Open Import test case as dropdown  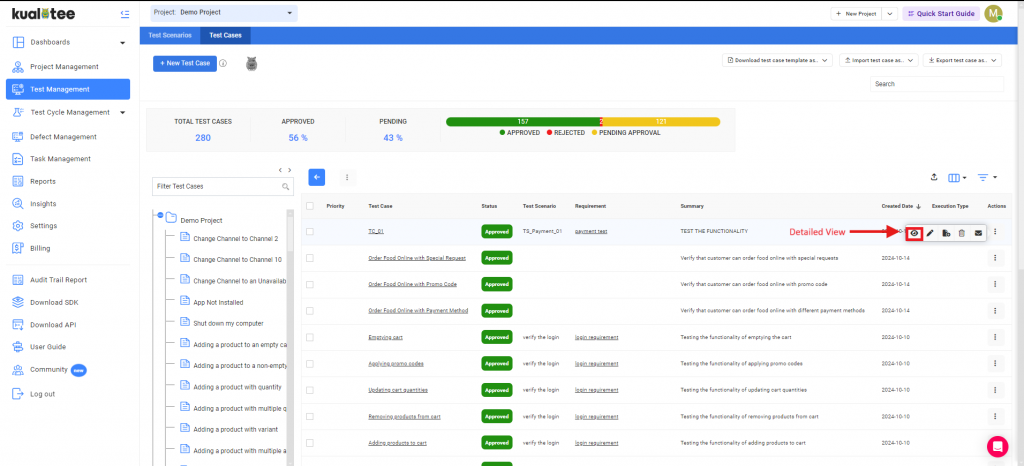point(878,60)
